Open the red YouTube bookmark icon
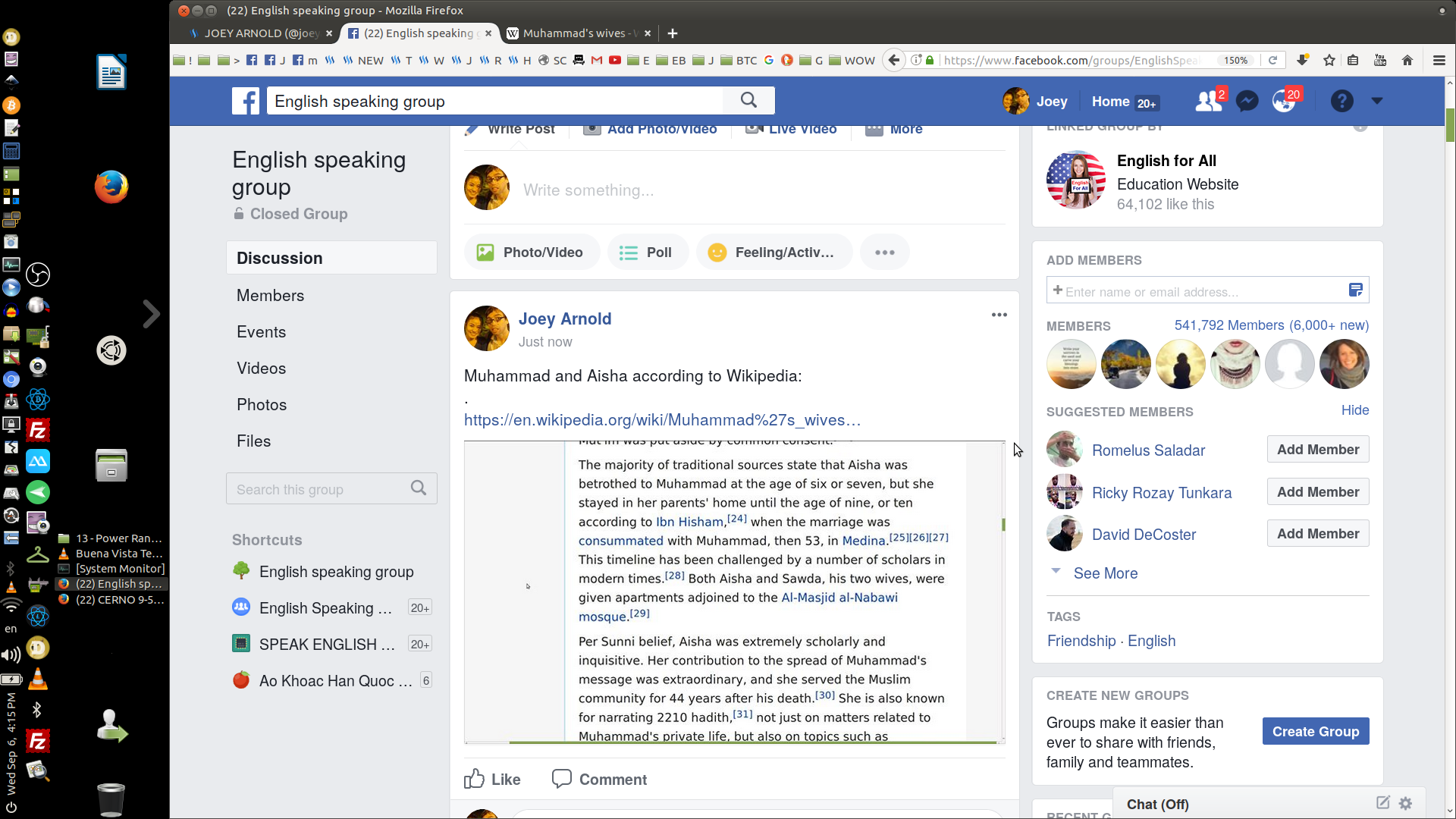The image size is (1456, 819). (x=615, y=60)
